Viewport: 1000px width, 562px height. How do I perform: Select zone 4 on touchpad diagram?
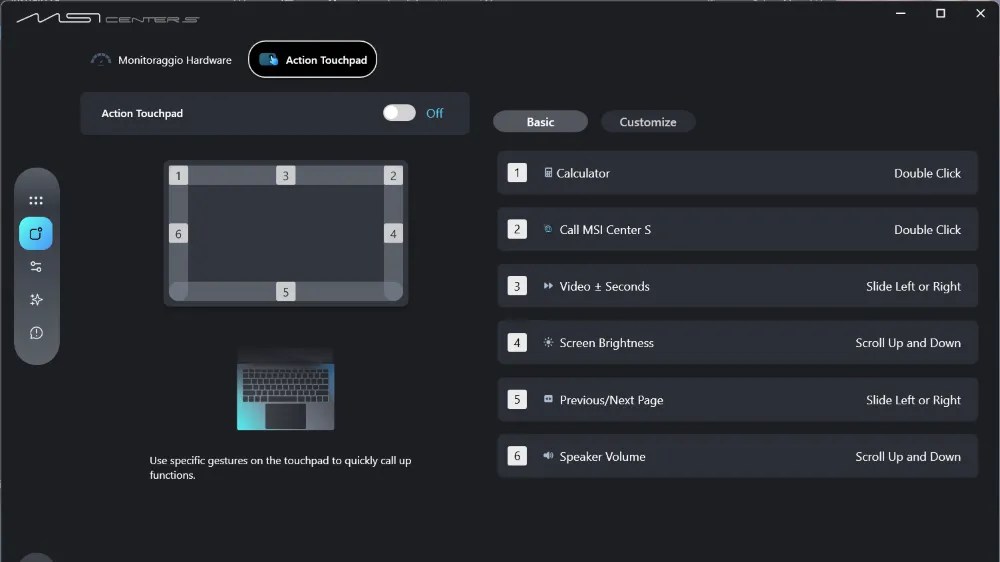point(393,233)
